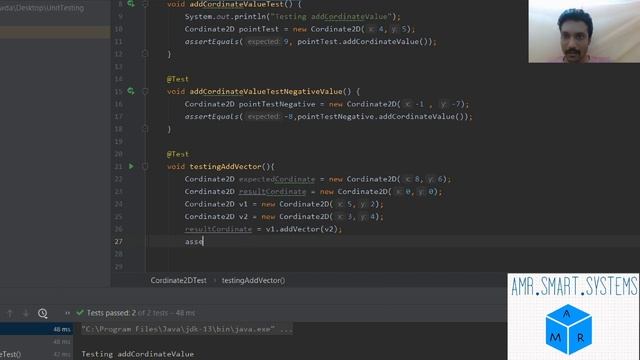Click the green tests passed checkmark

80,313
